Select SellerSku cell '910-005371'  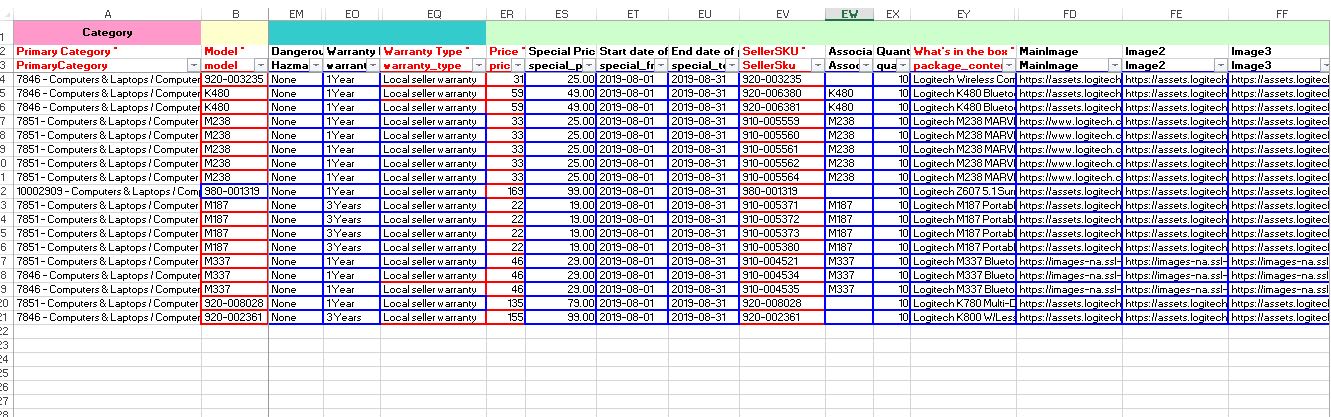tap(783, 205)
